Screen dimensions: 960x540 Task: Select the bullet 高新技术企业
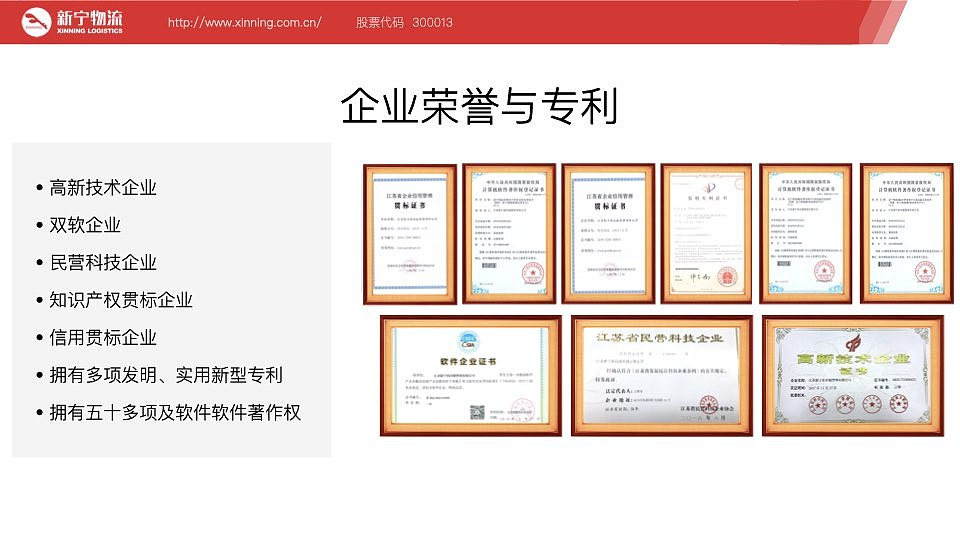pyautogui.click(x=103, y=187)
